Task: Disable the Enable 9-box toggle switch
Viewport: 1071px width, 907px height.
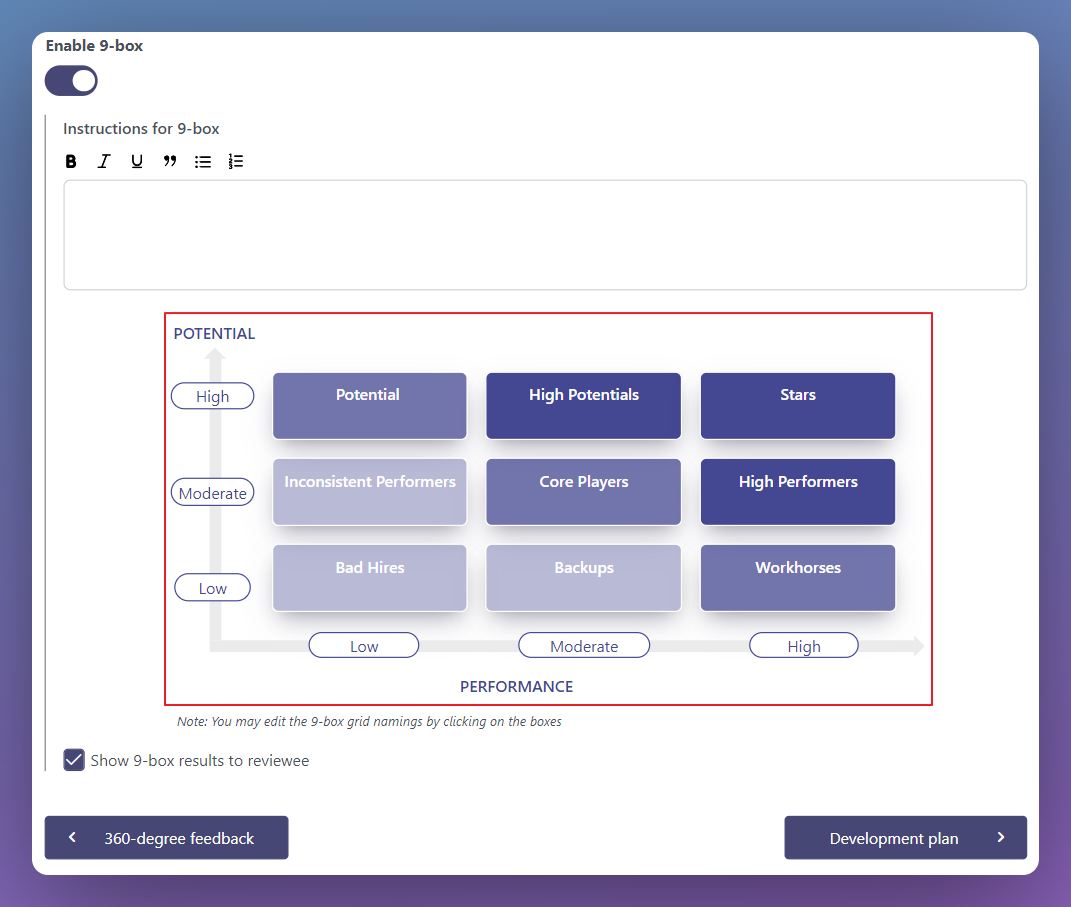Action: click(x=71, y=81)
